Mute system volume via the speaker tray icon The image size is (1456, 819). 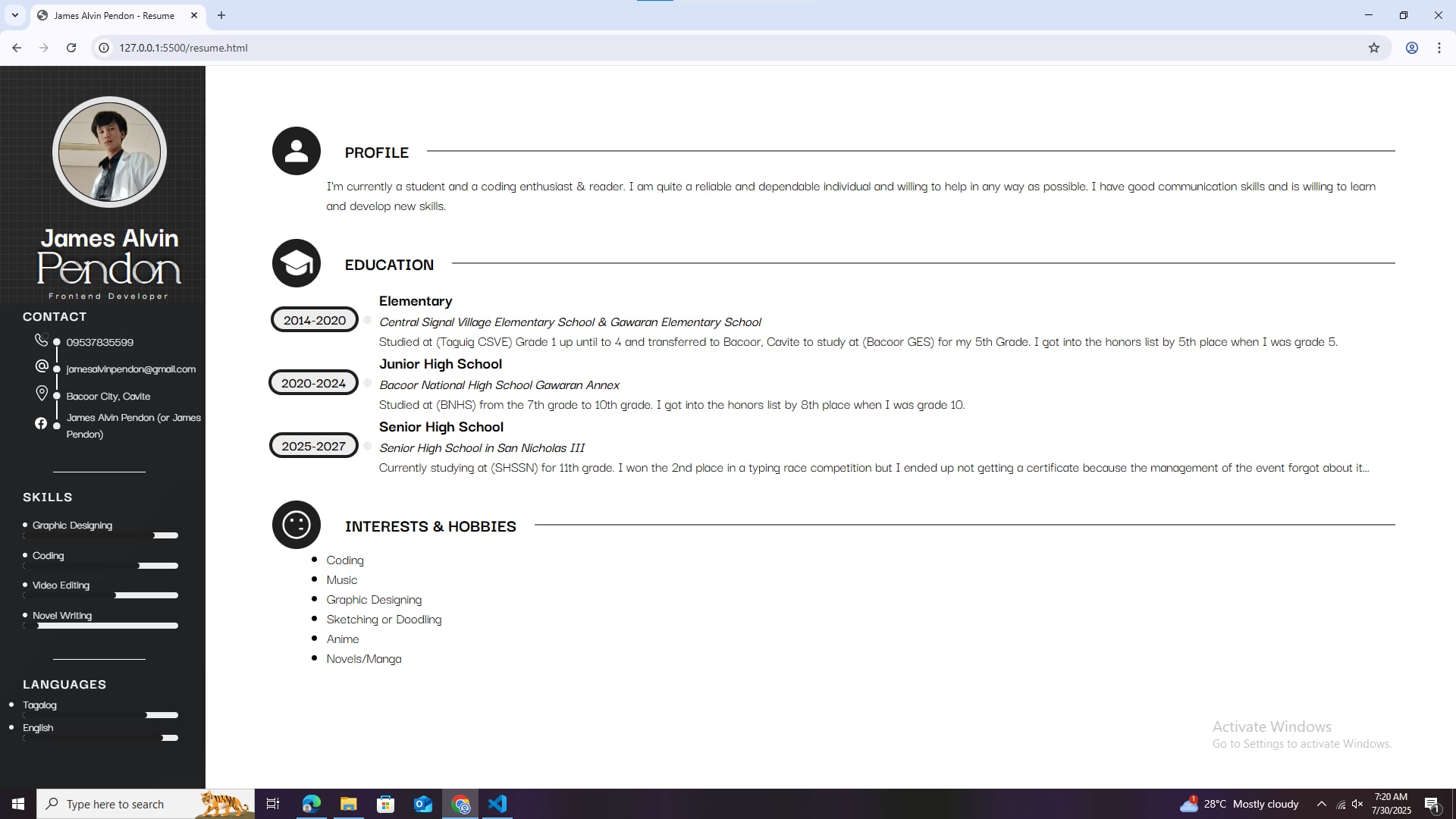[x=1358, y=804]
